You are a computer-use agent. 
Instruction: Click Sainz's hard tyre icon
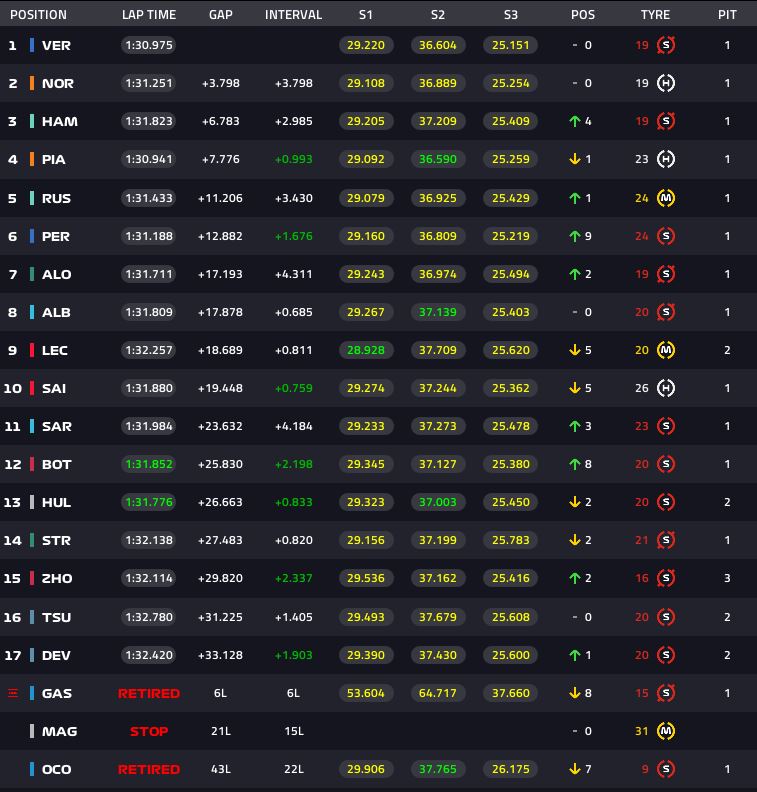click(x=665, y=388)
